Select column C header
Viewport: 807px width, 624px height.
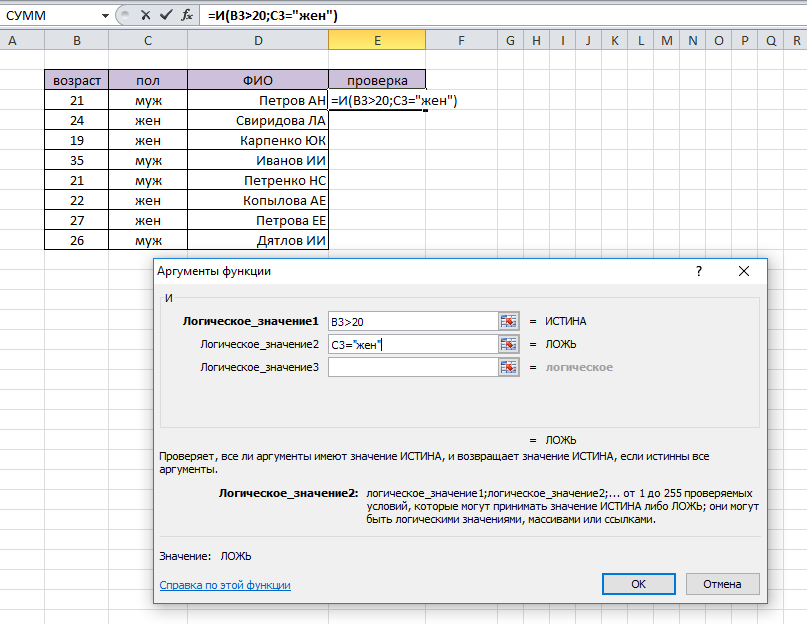click(x=148, y=40)
